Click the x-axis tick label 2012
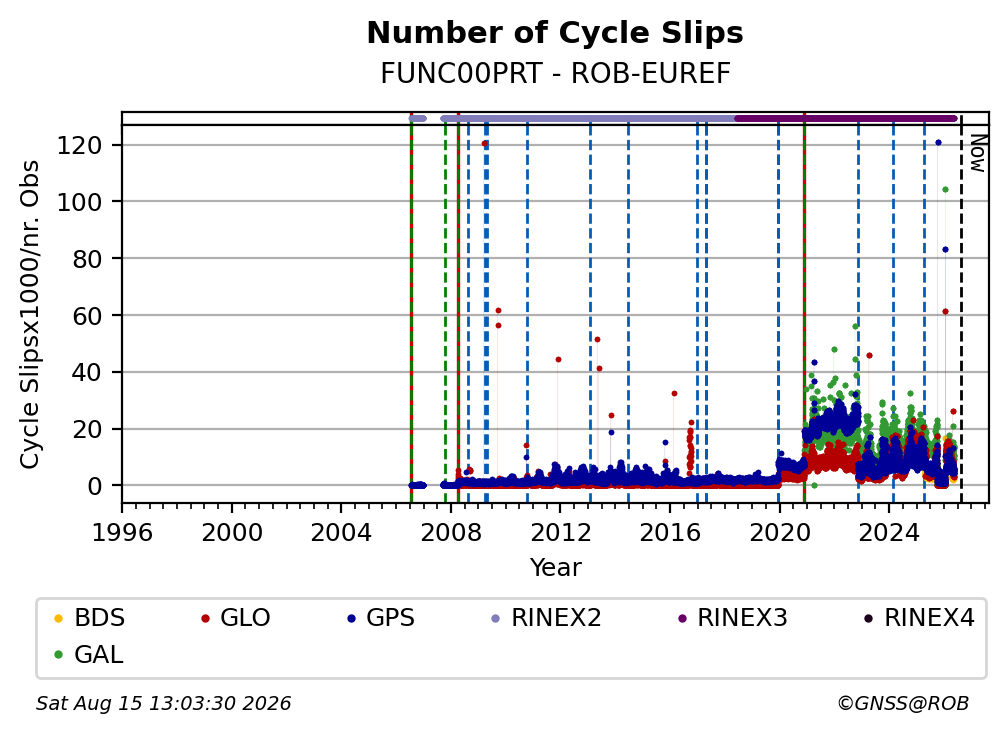 coord(560,533)
